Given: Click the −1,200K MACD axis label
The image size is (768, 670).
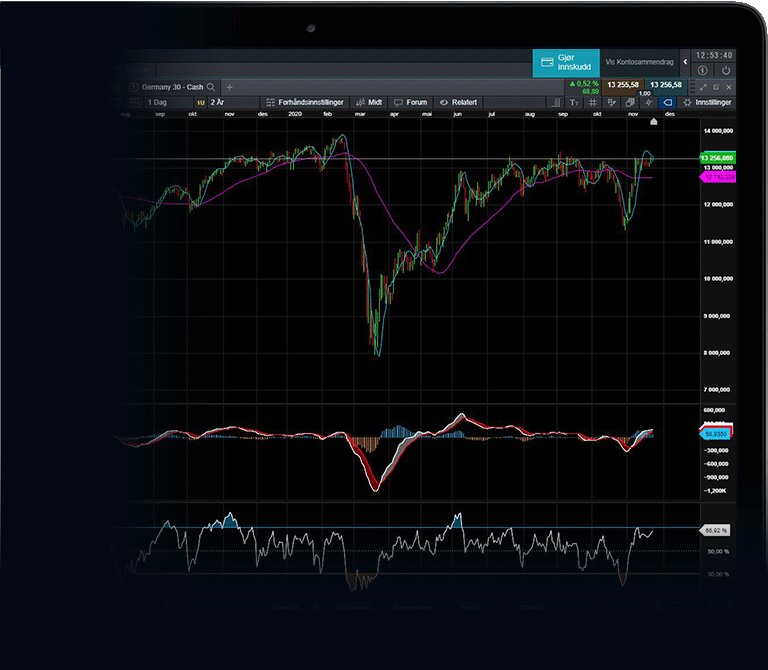Looking at the screenshot, I should [715, 491].
